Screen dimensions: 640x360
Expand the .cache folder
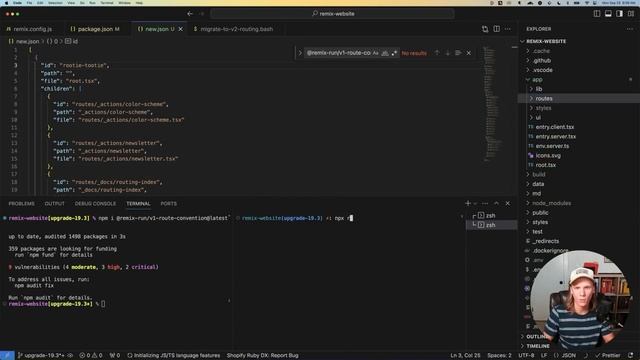coord(541,51)
